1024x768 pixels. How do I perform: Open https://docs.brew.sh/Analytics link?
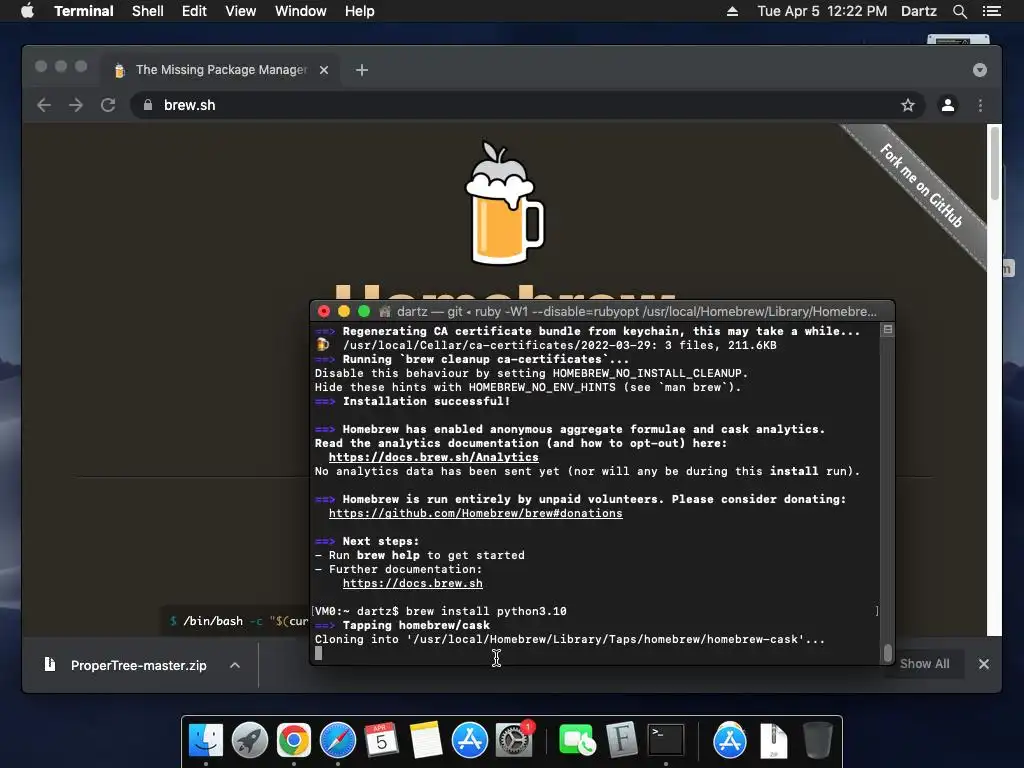(434, 457)
